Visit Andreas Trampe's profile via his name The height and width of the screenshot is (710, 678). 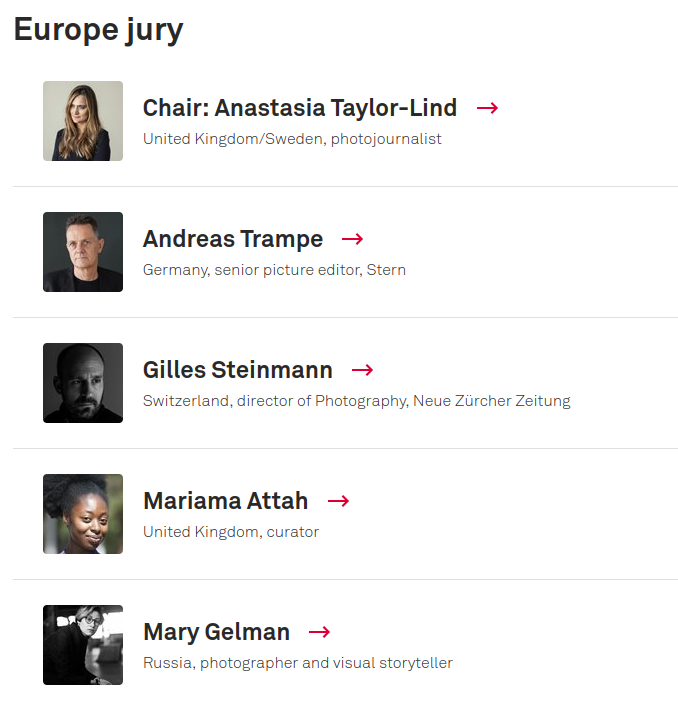(233, 239)
